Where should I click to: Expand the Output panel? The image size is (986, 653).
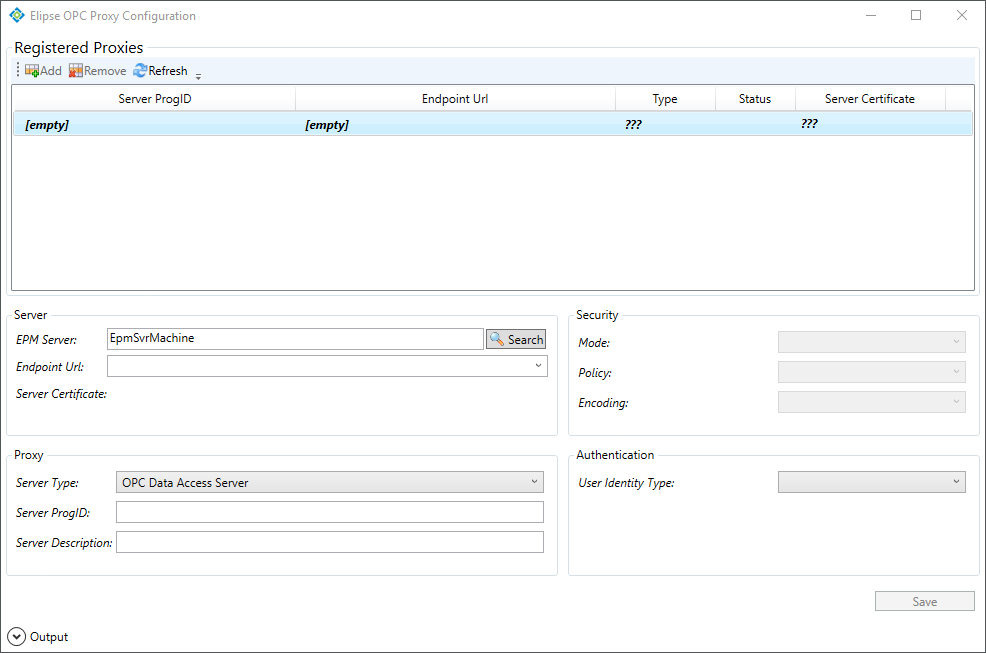click(15, 636)
